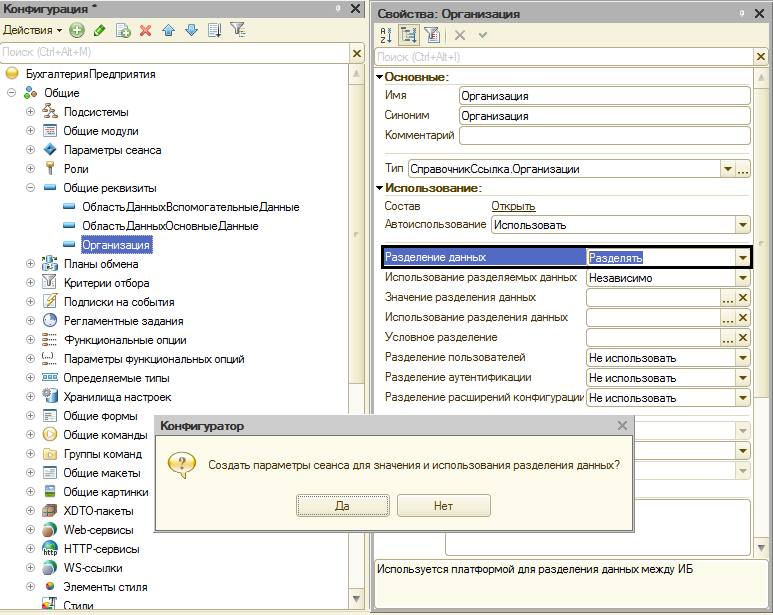Screen dimensions: 773x615
Task: Open the Разделение данных dropdown
Action: point(742,257)
